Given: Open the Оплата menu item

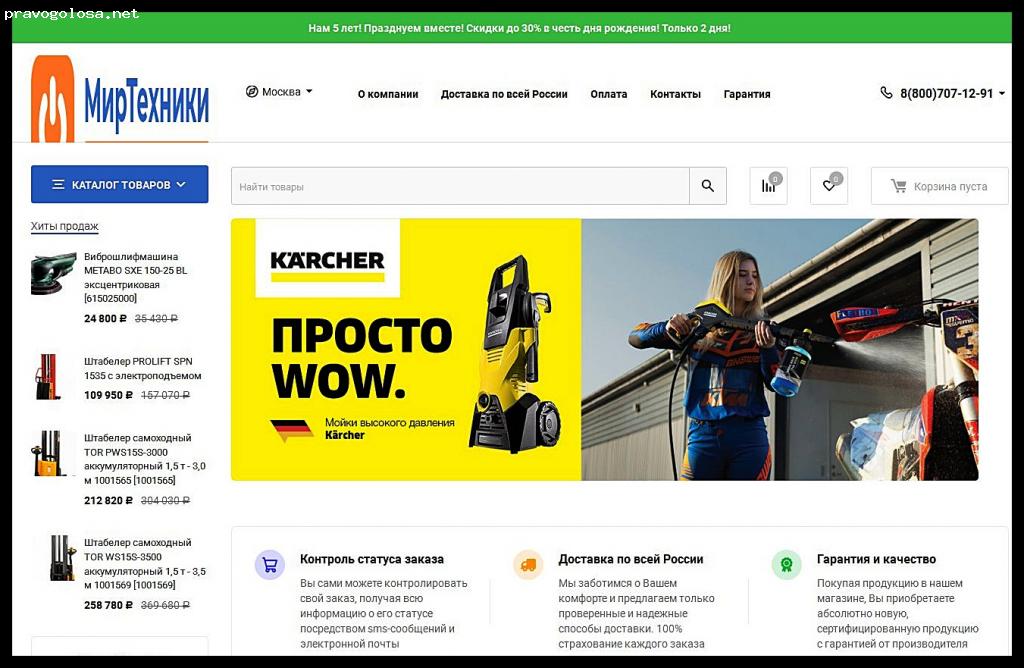Looking at the screenshot, I should tap(608, 93).
